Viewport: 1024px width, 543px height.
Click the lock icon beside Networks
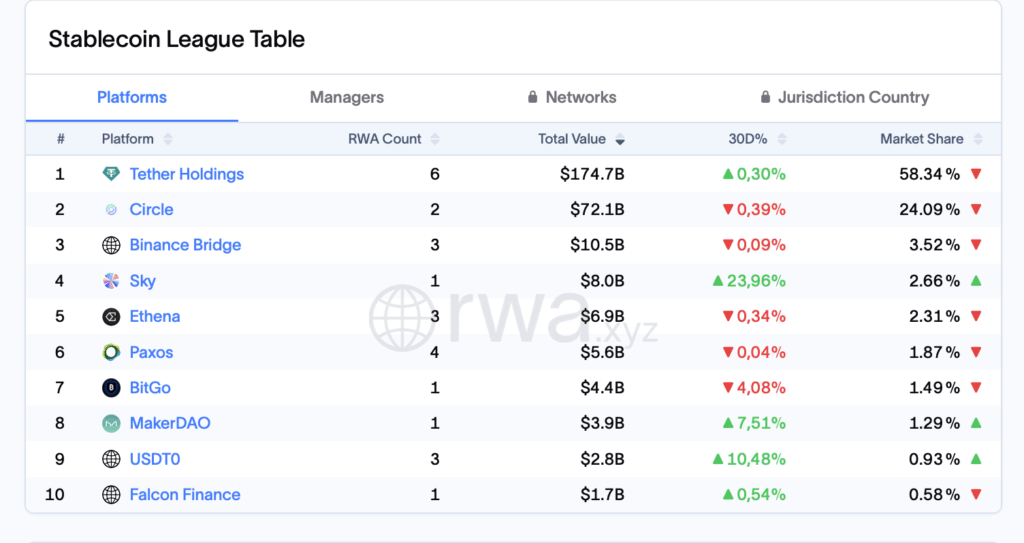point(533,97)
